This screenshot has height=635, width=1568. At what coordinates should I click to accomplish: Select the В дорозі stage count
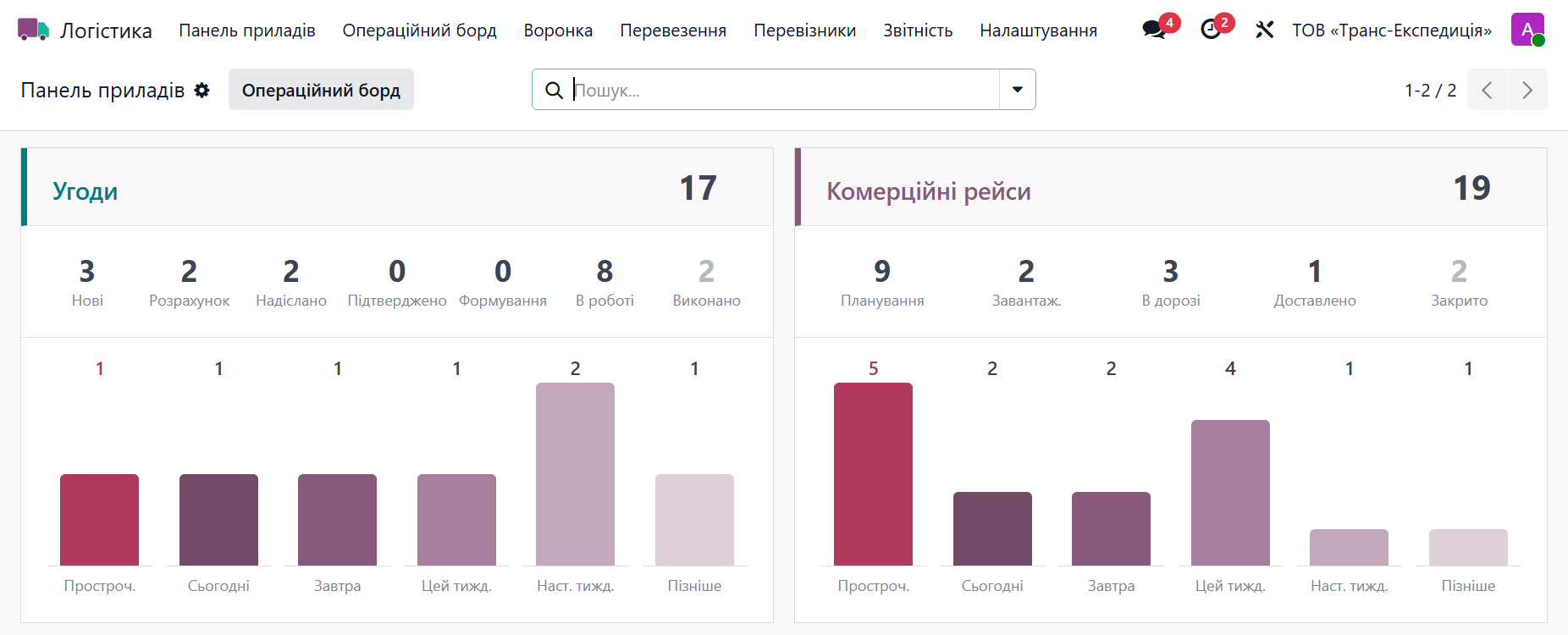[1171, 282]
